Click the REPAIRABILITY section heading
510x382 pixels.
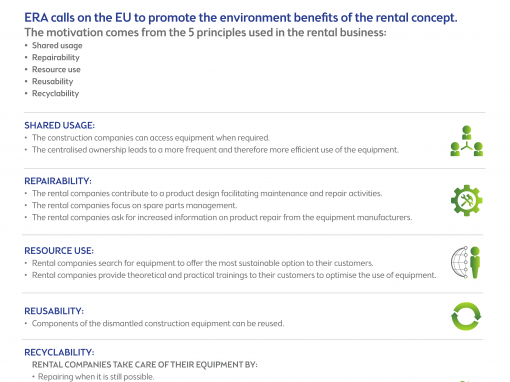pos(58,181)
